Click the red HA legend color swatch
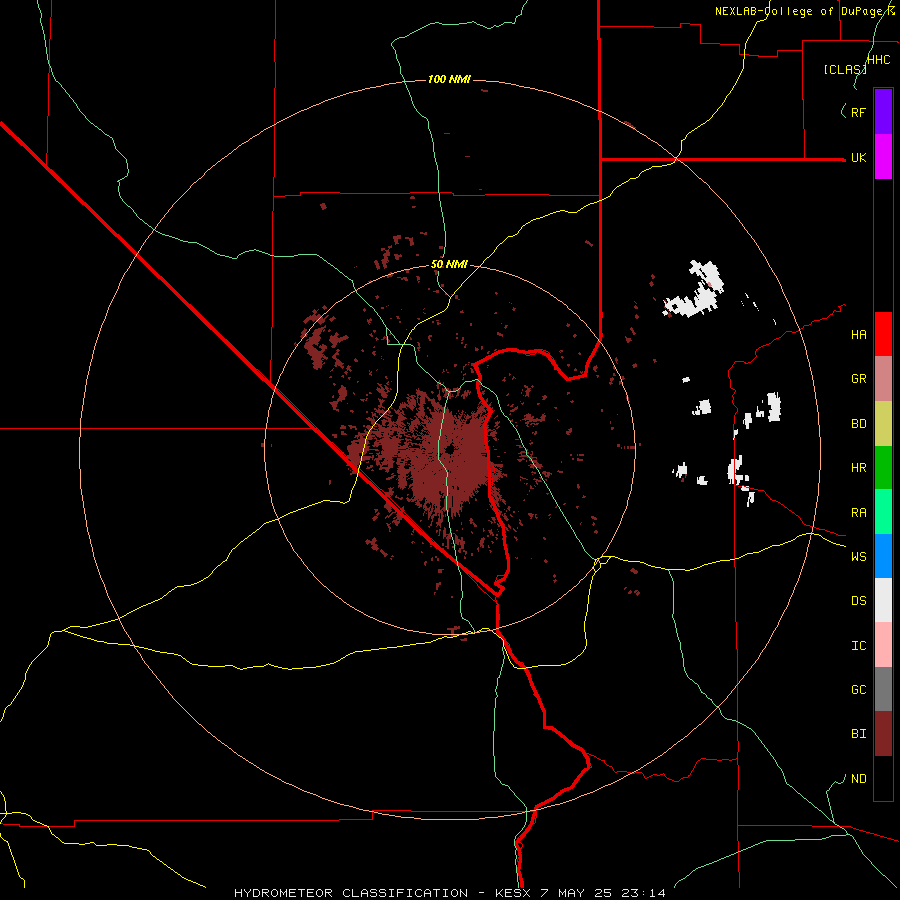The height and width of the screenshot is (900, 900). [883, 334]
